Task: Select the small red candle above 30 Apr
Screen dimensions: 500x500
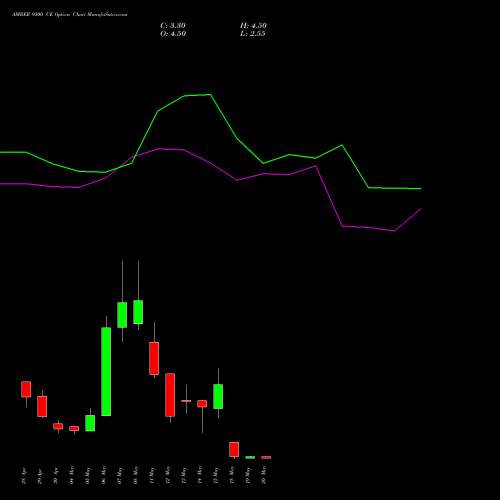Action: (58, 426)
